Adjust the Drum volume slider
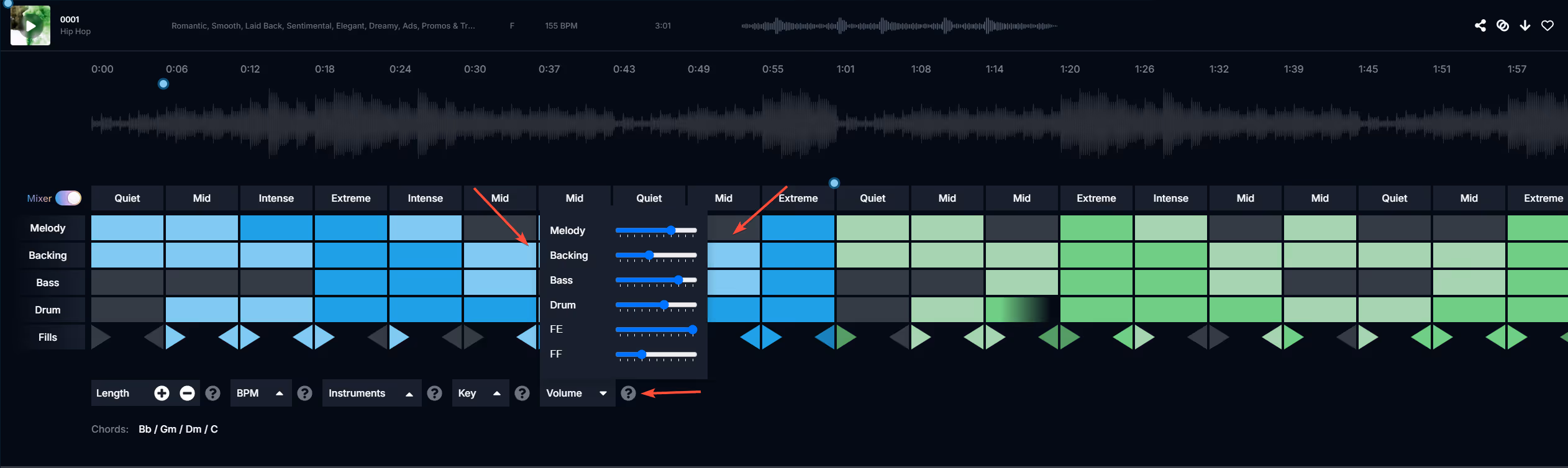Image resolution: width=1568 pixels, height=468 pixels. pos(656,305)
